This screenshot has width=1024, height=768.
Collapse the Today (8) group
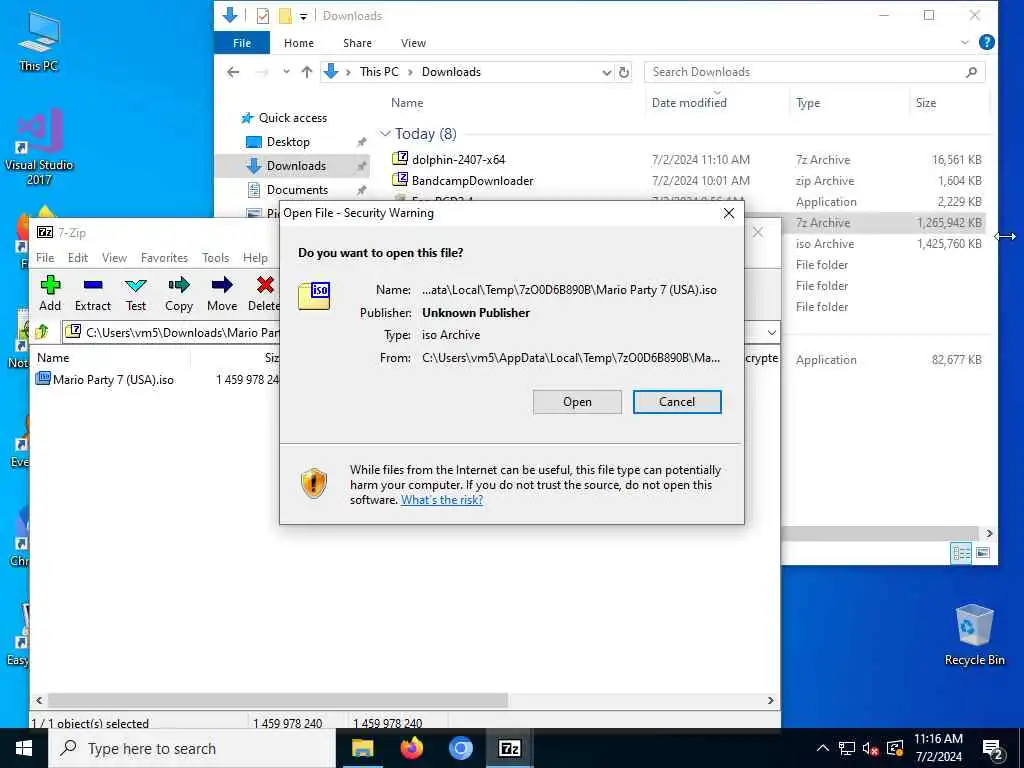385,134
